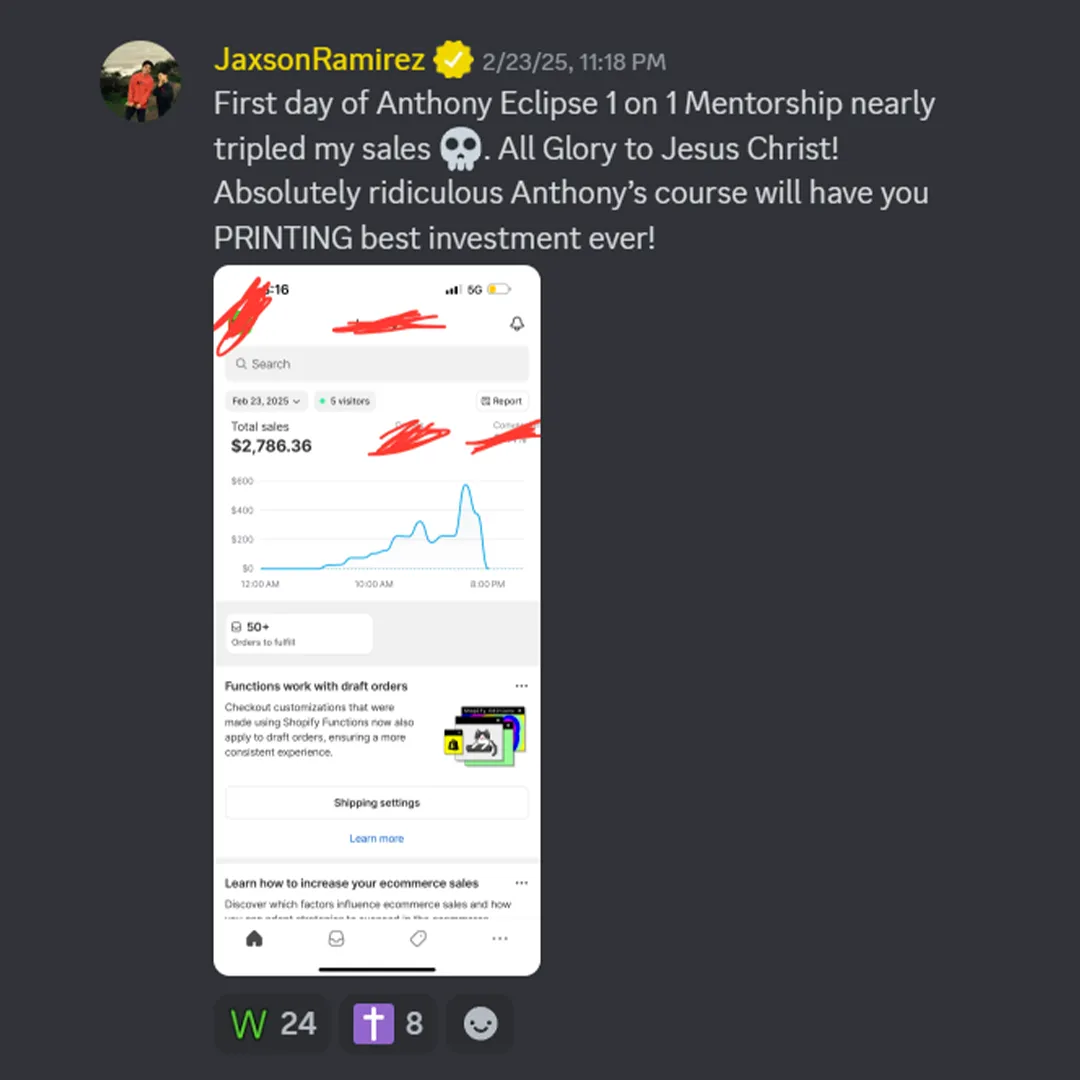Viewport: 1080px width, 1080px height.
Task: Open the Home tab icon
Action: coord(254,938)
